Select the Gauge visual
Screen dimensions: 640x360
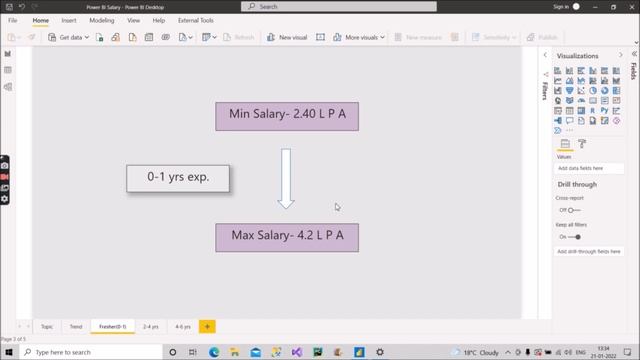581,100
